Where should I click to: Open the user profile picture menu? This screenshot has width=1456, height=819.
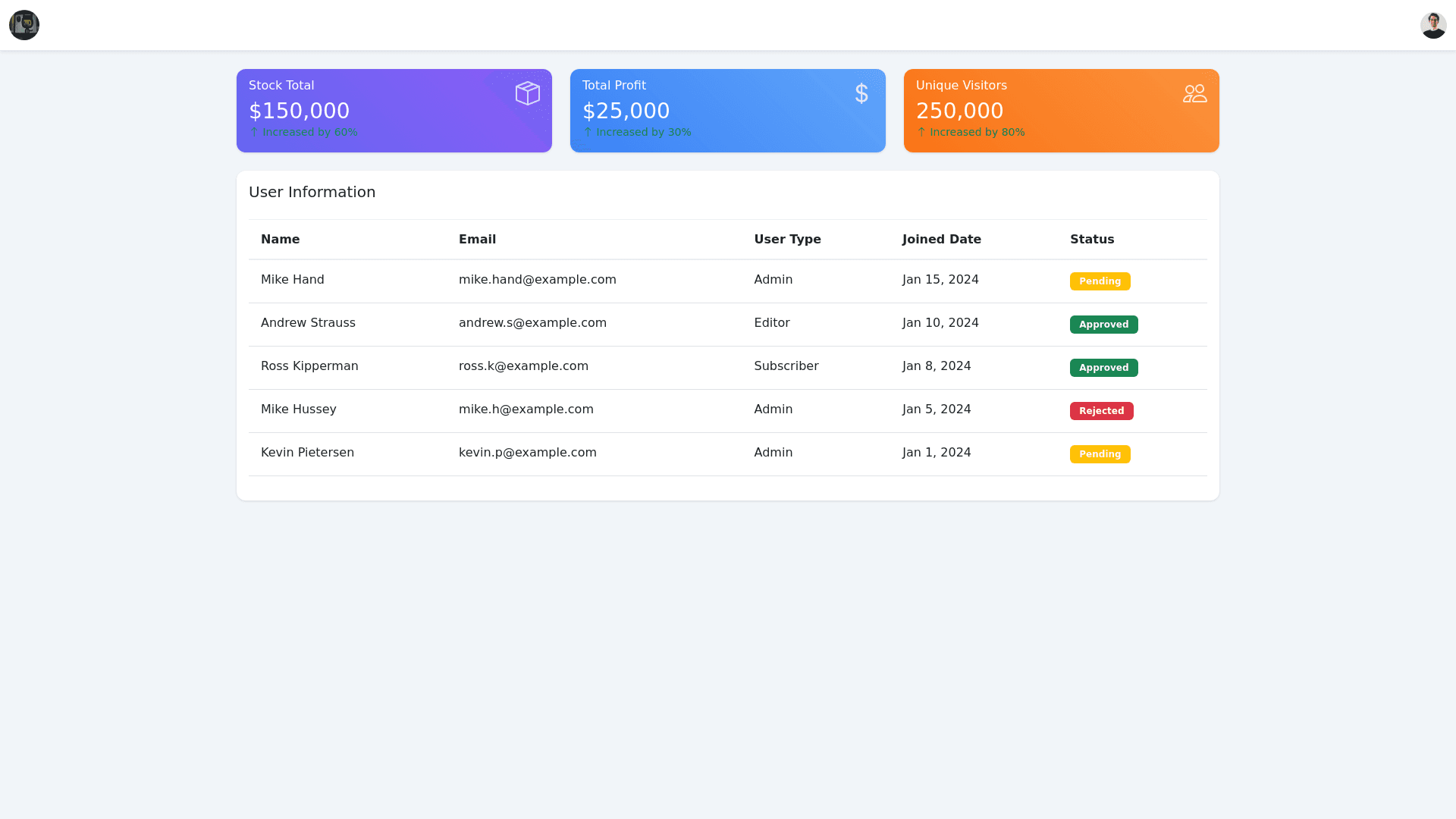(1432, 25)
